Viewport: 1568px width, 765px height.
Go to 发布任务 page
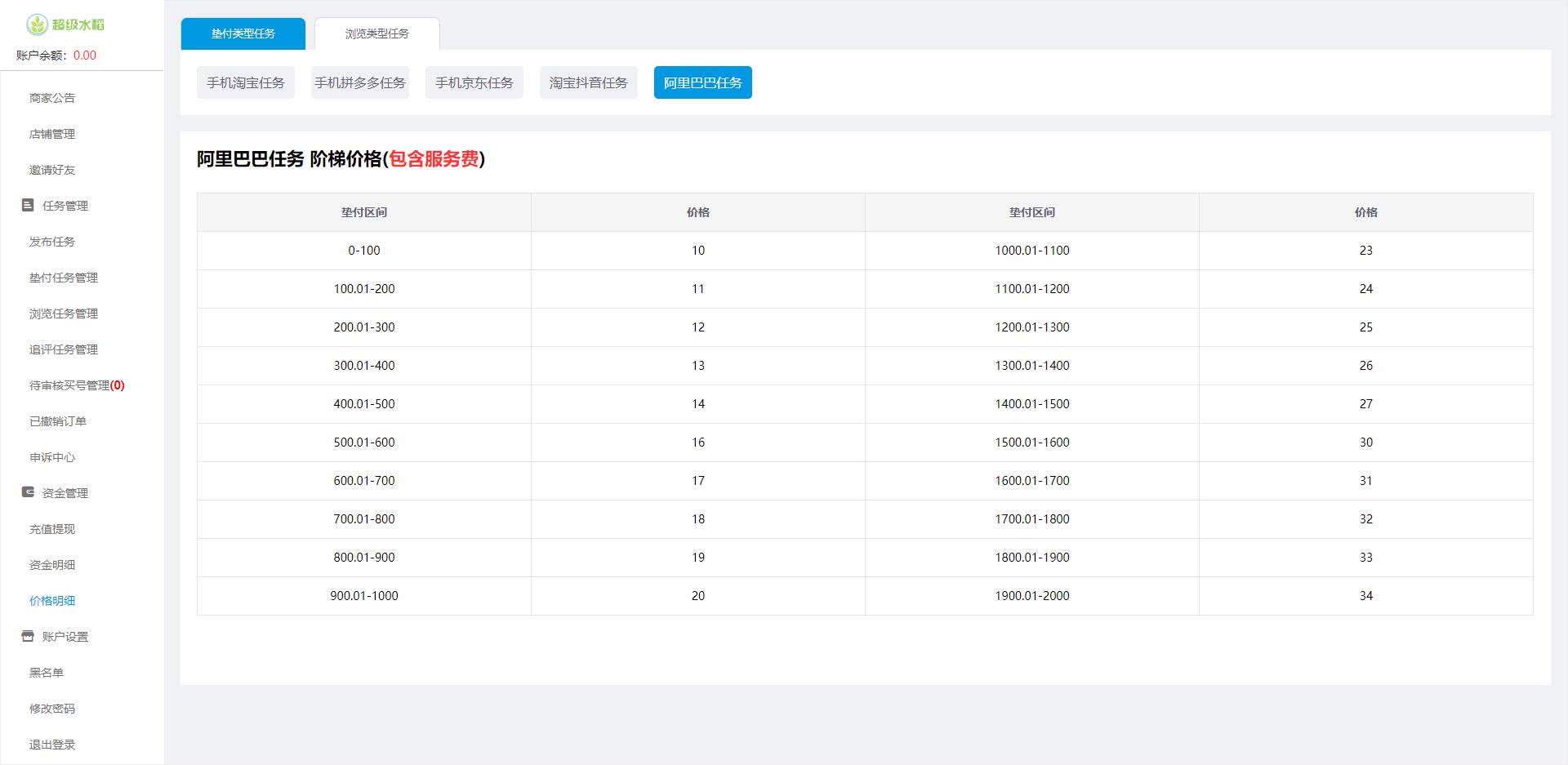[52, 242]
